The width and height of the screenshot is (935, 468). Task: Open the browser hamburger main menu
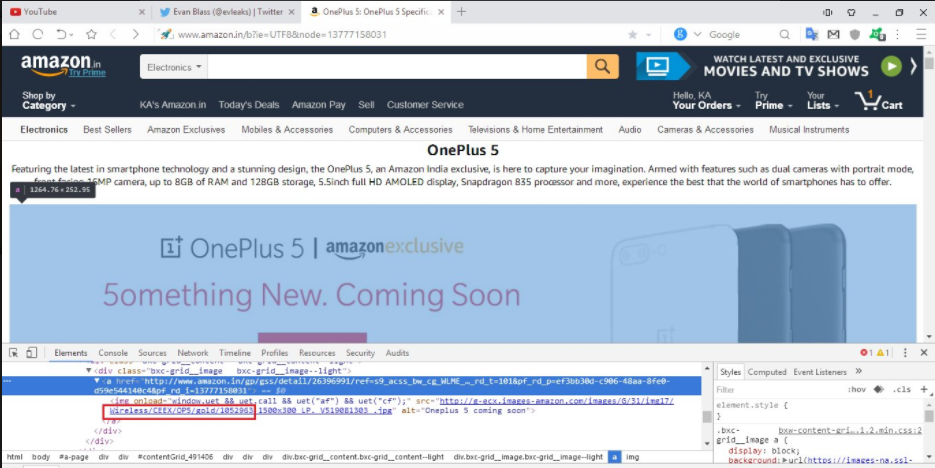click(921, 35)
